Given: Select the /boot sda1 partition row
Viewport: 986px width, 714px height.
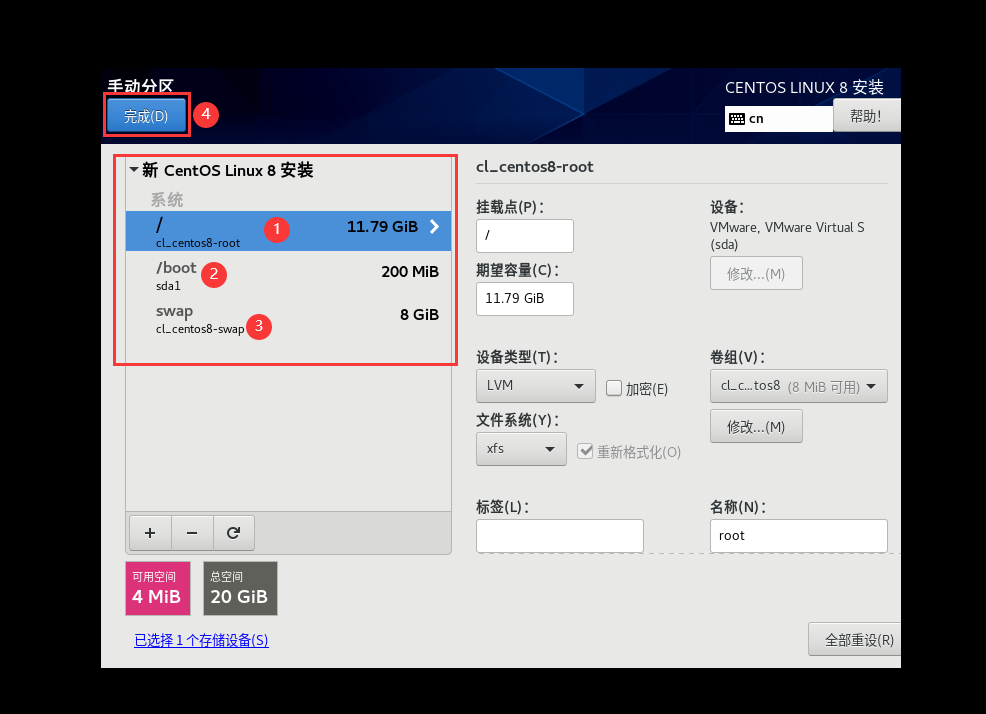Looking at the screenshot, I should coord(289,275).
